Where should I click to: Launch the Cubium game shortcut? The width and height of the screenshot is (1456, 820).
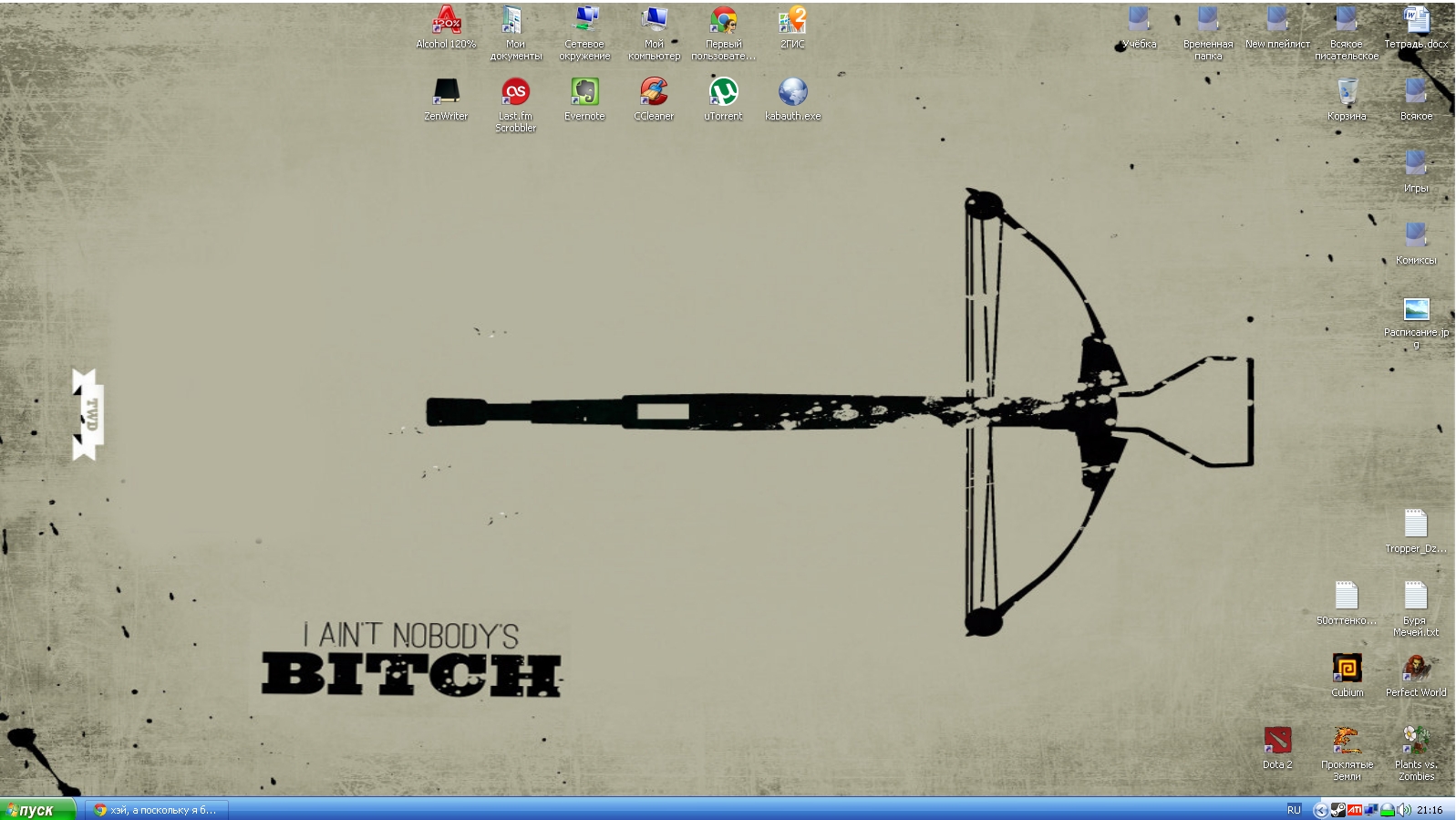pyautogui.click(x=1347, y=676)
